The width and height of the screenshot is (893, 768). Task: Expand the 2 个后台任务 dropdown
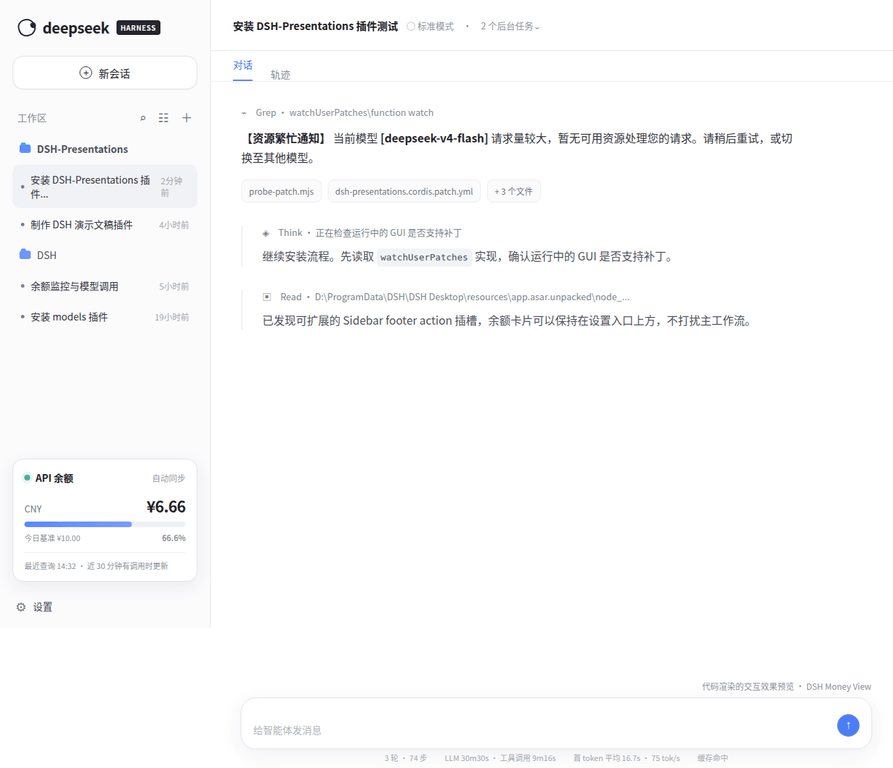pos(510,26)
